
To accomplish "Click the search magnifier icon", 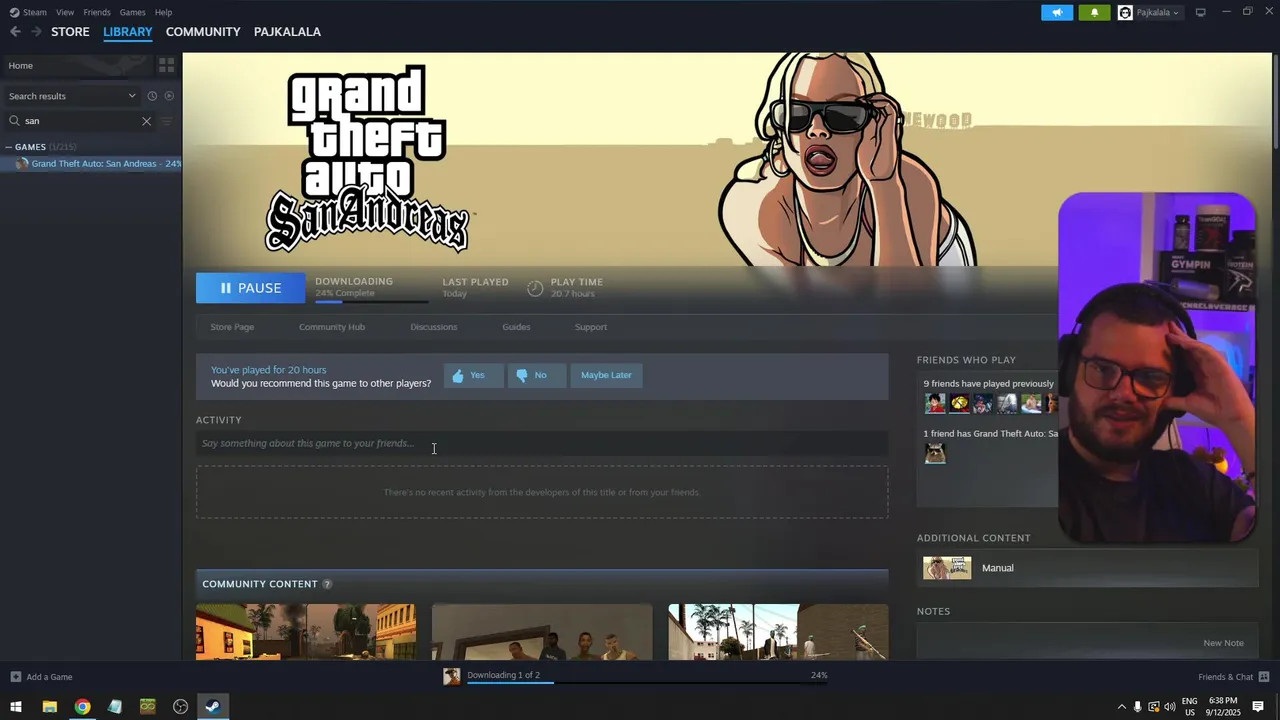I will click(14, 121).
